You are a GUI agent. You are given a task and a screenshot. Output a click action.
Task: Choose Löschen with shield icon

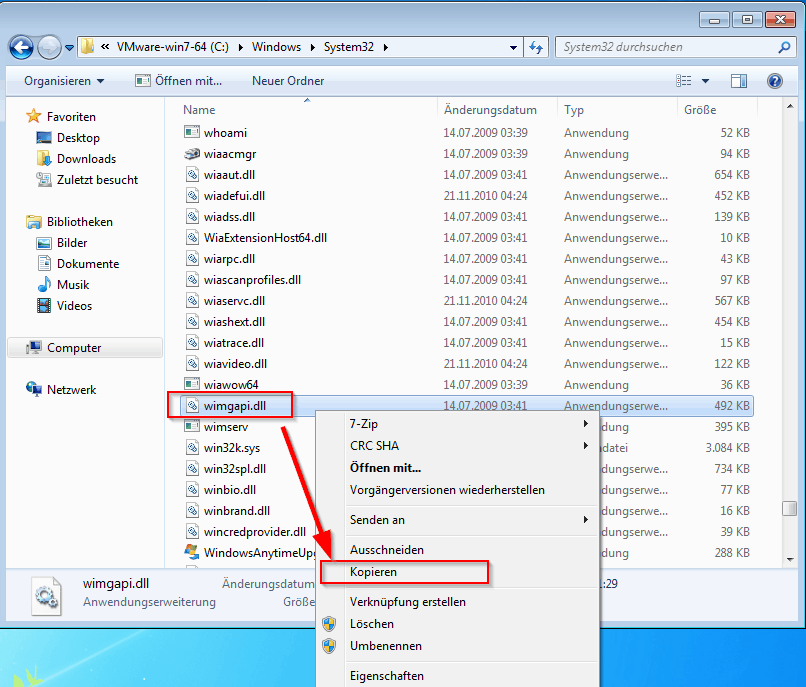tap(458, 624)
